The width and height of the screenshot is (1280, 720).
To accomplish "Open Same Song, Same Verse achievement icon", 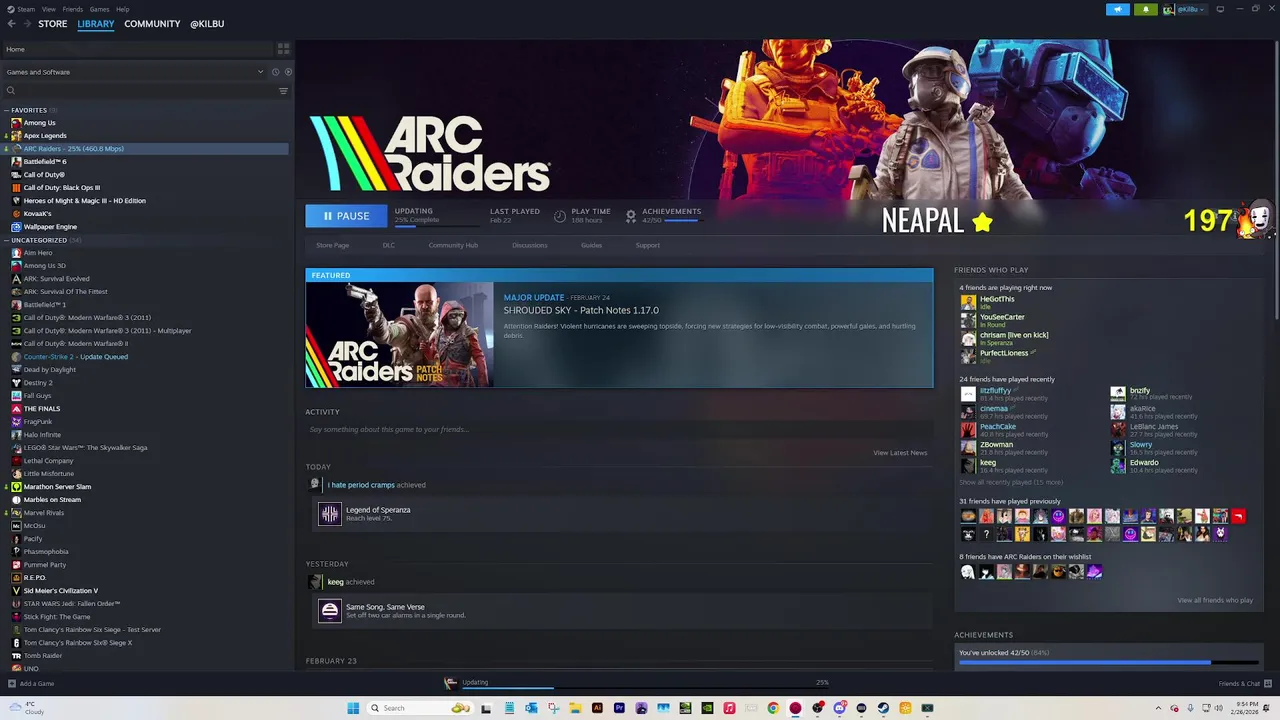I will pos(329,611).
